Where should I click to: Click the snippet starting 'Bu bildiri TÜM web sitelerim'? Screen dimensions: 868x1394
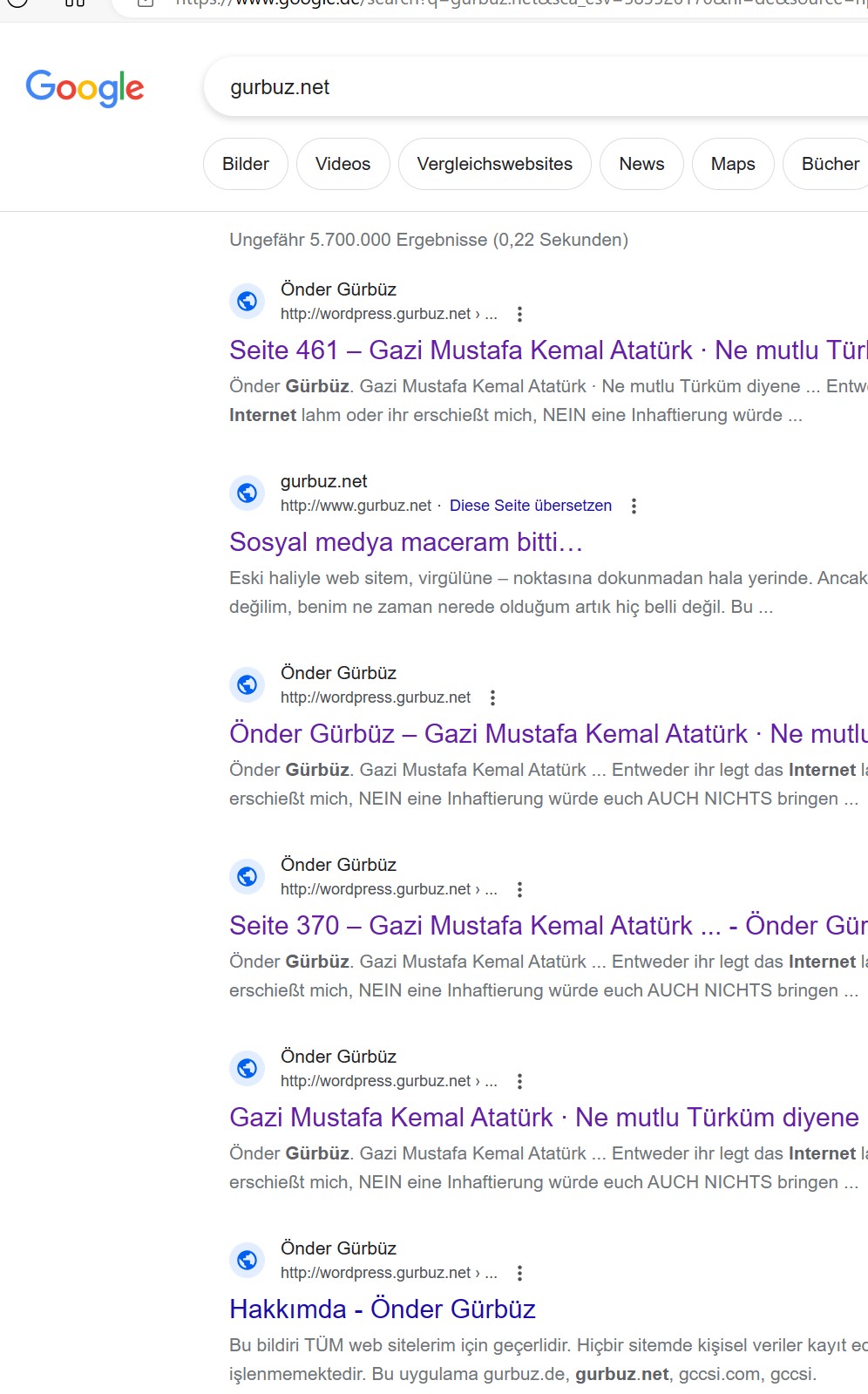pos(548,1360)
